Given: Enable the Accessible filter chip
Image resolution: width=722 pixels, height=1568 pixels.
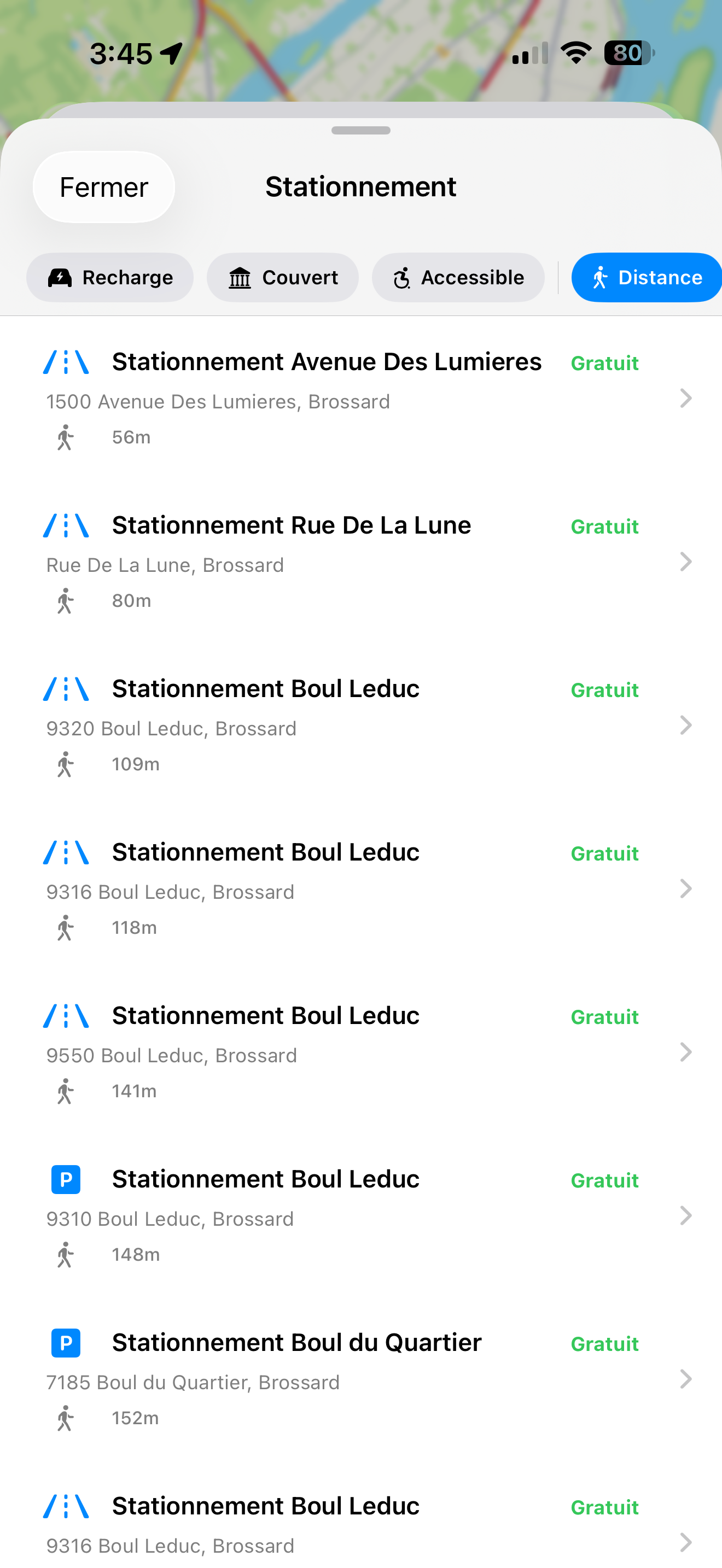Looking at the screenshot, I should click(458, 278).
